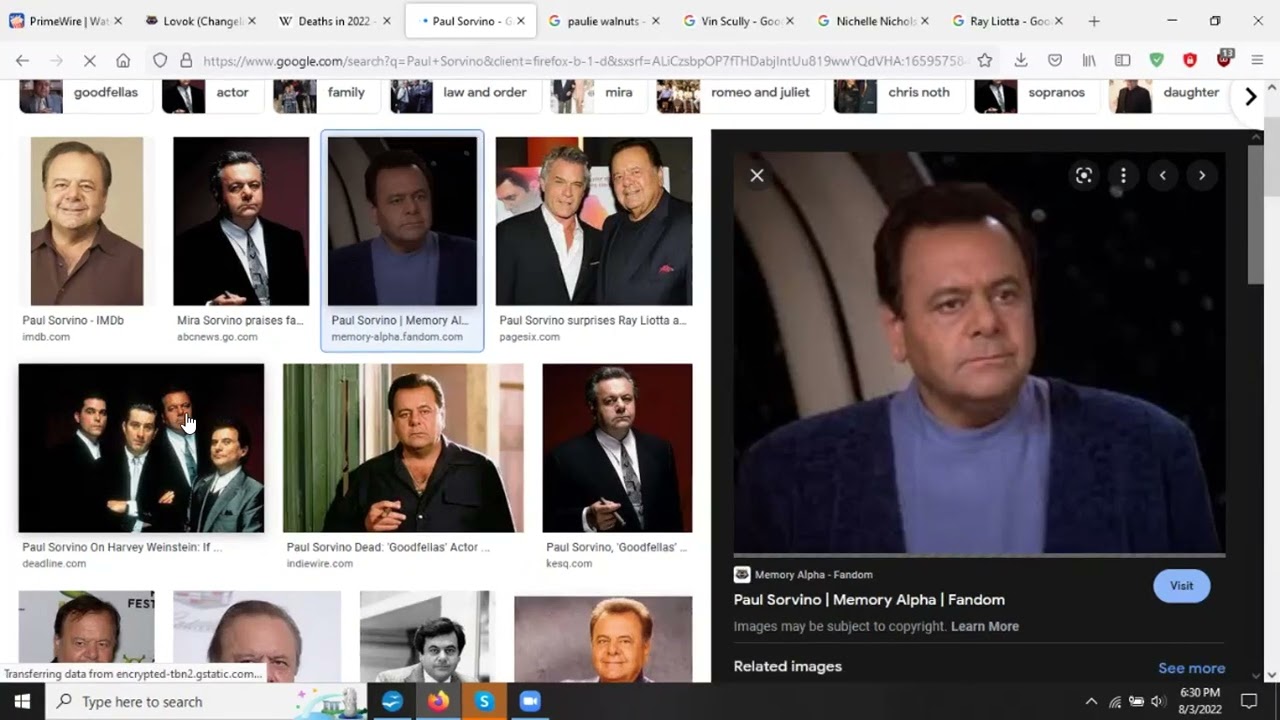Visit the Memory Alpha source page
Image resolution: width=1280 pixels, height=720 pixels.
click(1181, 586)
